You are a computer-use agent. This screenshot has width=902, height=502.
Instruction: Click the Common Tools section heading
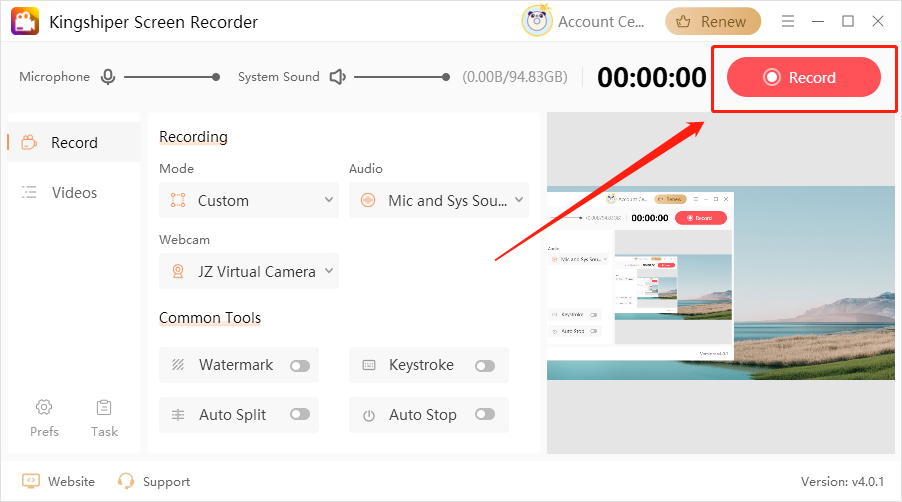(210, 317)
